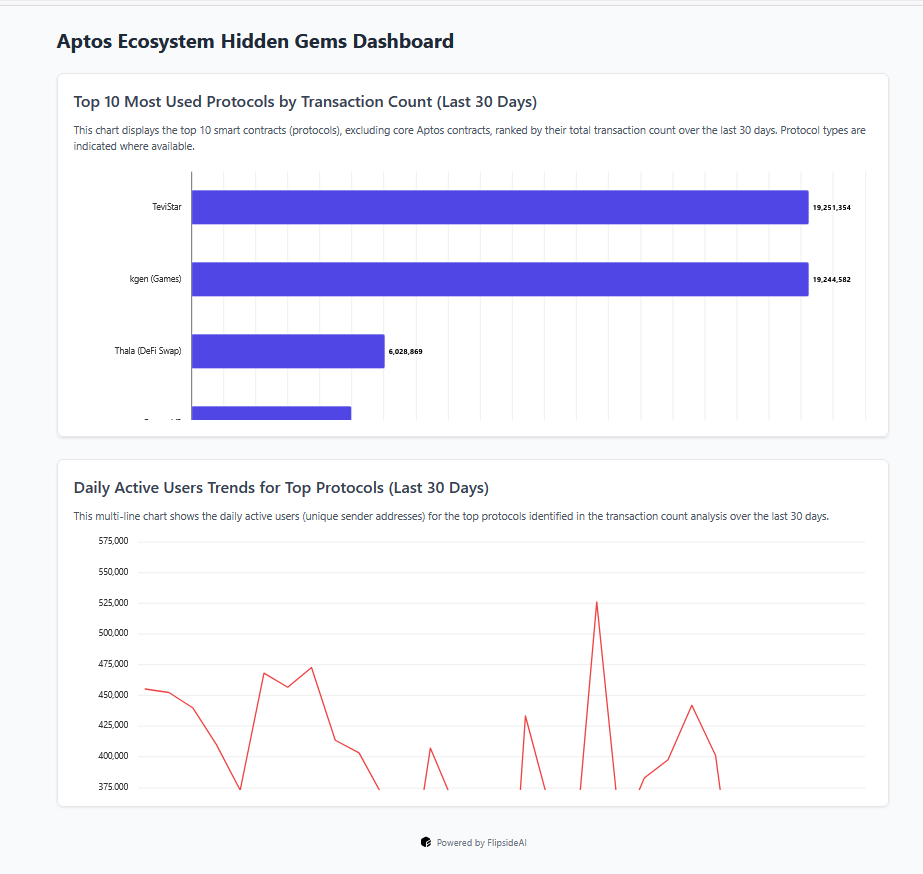Click the 500,000 y-axis label
Viewport: 923px width, 874px height.
[x=113, y=633]
